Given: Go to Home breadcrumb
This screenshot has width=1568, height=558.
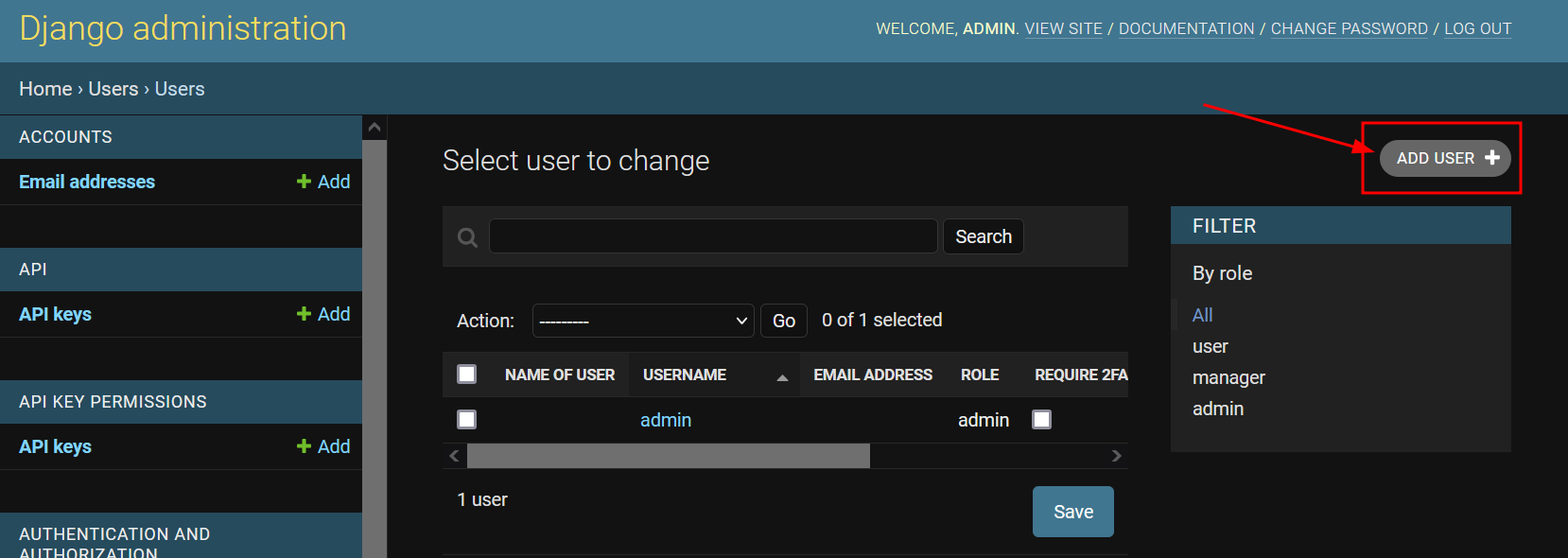Looking at the screenshot, I should (x=45, y=89).
